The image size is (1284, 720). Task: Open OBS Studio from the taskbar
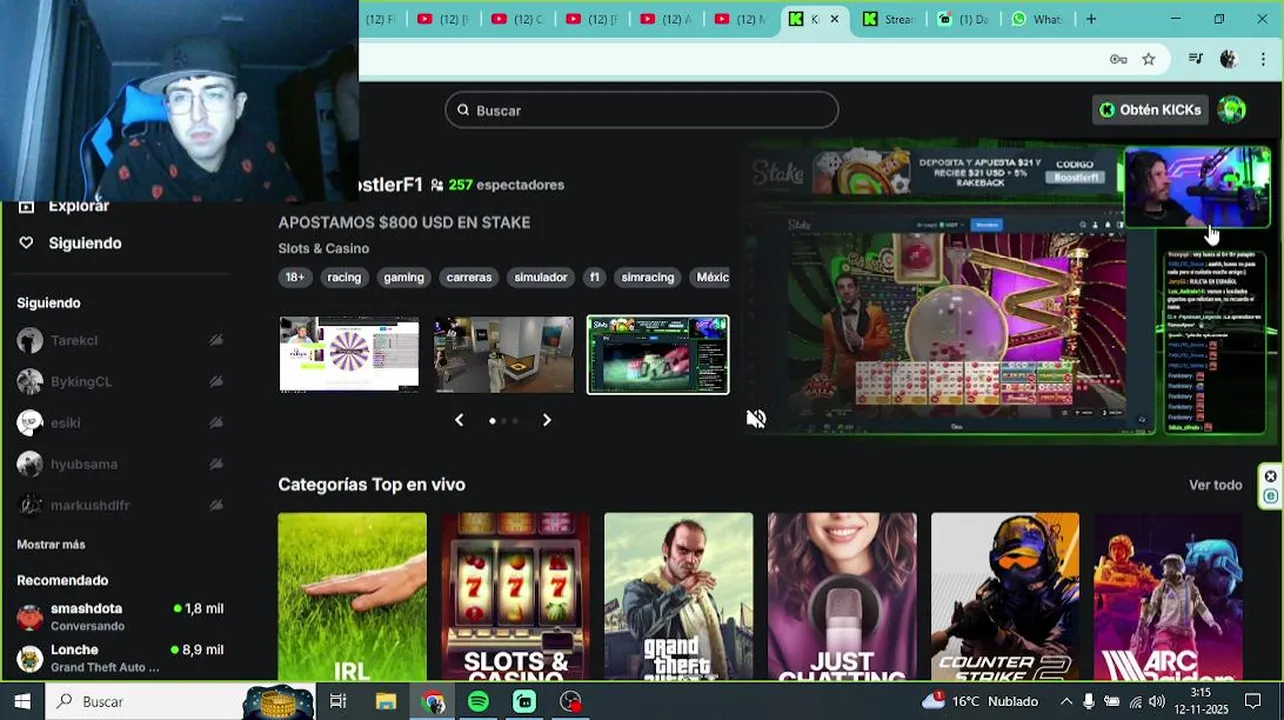(571, 701)
